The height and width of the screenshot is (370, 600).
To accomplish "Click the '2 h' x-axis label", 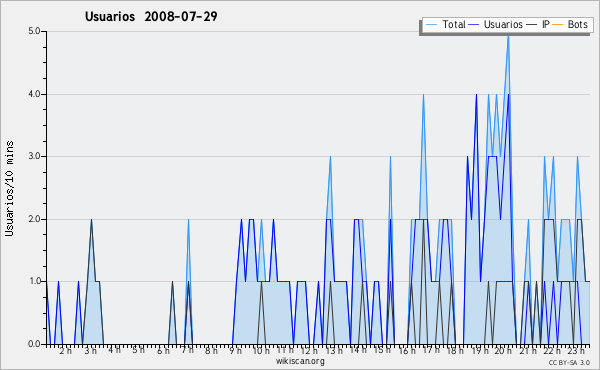I will click(x=65, y=351).
